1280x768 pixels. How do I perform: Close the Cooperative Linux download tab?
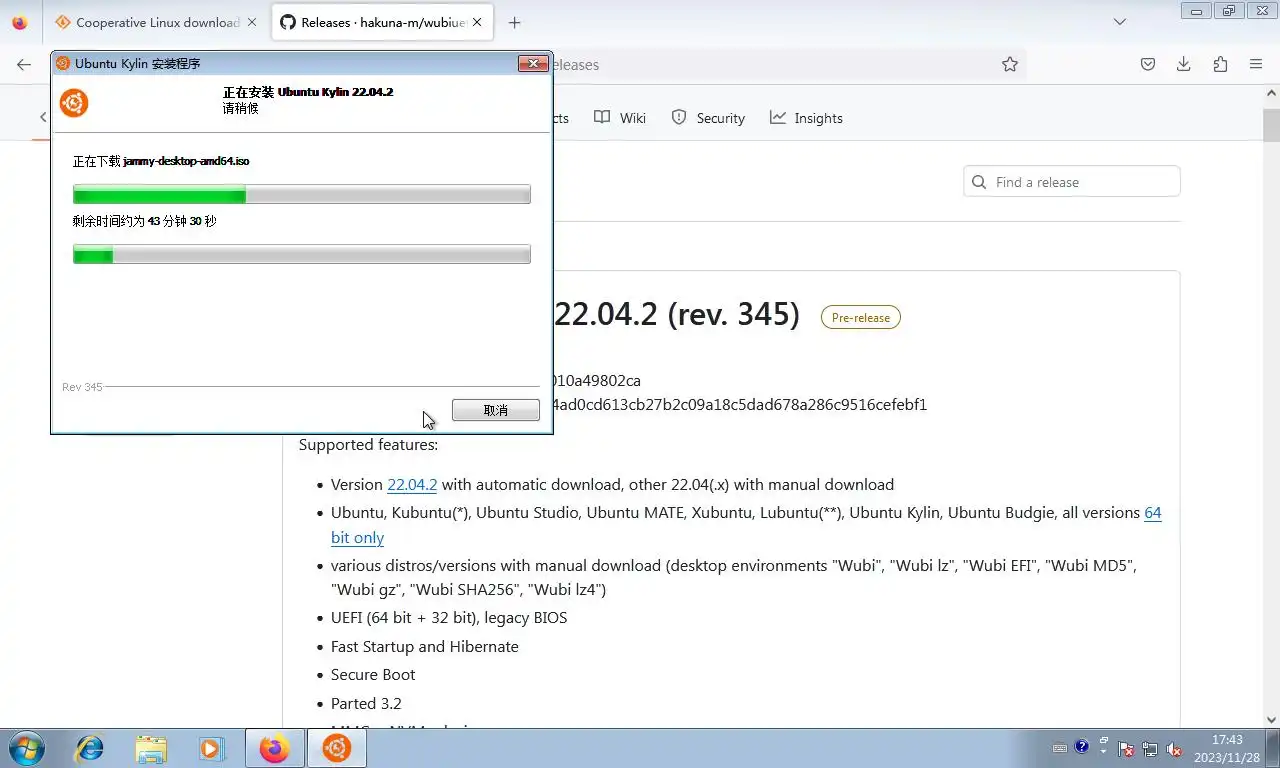[x=251, y=22]
